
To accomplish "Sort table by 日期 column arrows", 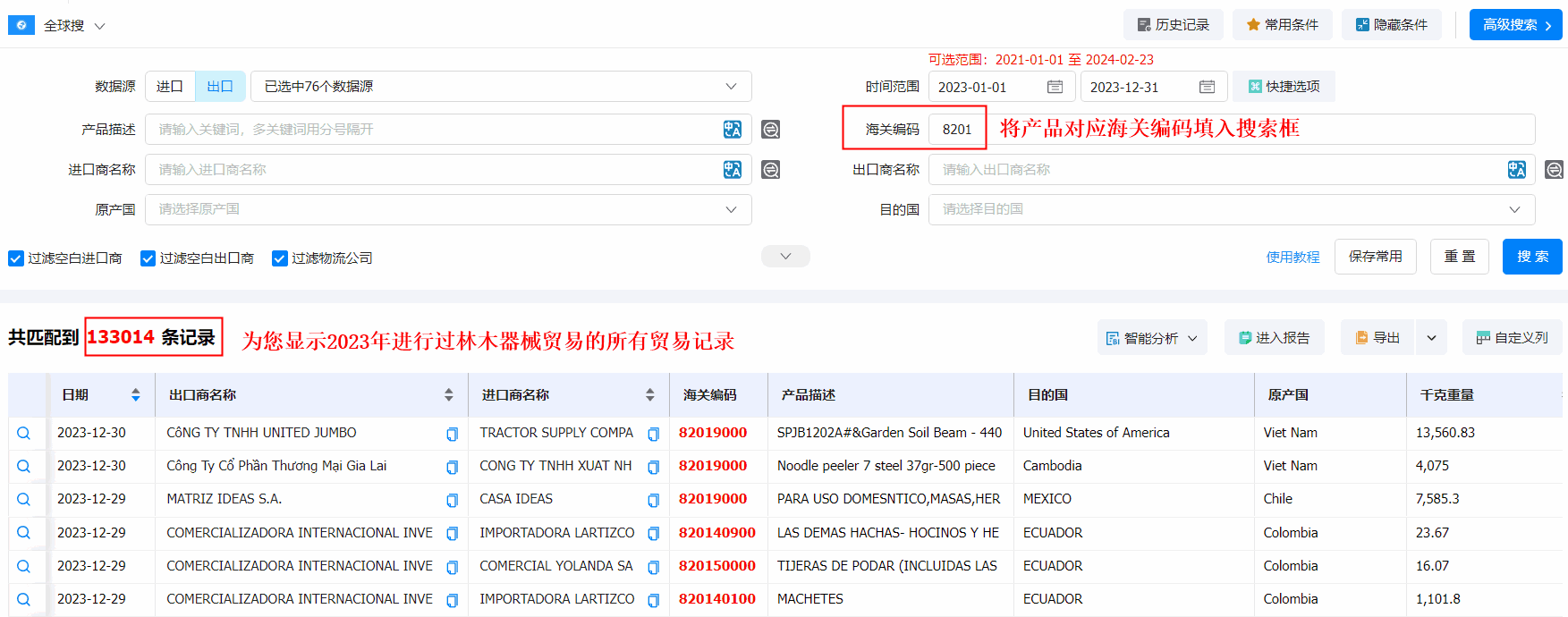I will pyautogui.click(x=135, y=394).
